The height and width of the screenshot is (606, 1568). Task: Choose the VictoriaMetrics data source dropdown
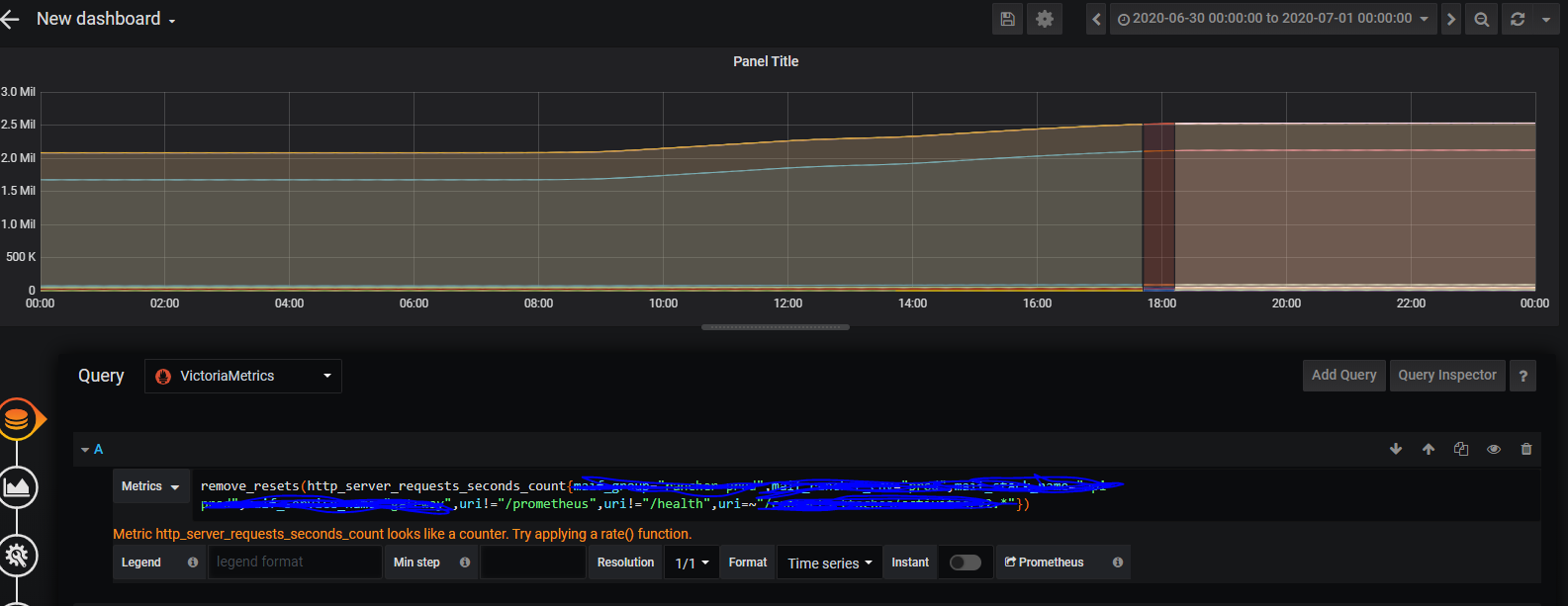point(243,376)
